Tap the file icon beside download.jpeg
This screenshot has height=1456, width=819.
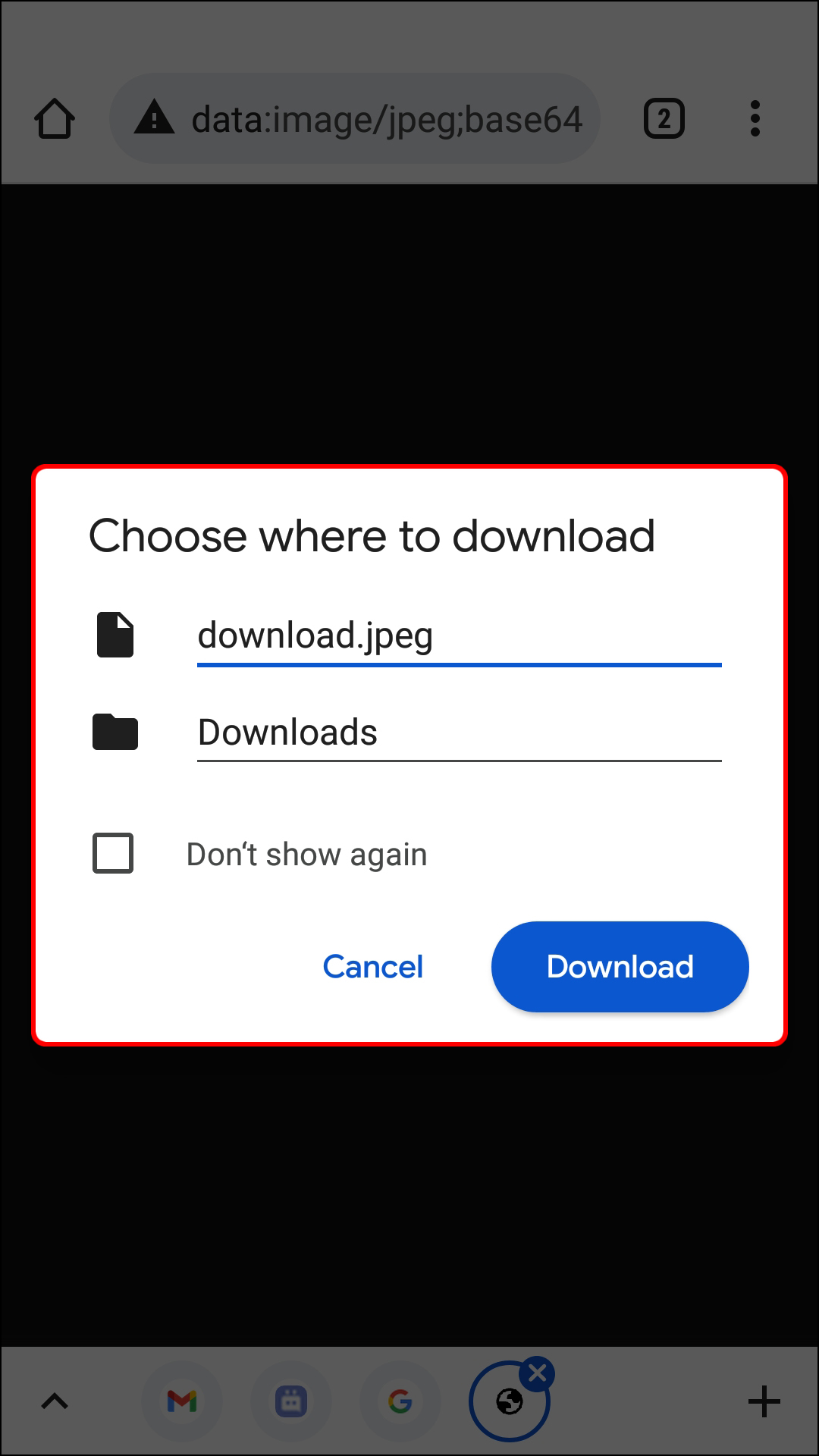115,635
